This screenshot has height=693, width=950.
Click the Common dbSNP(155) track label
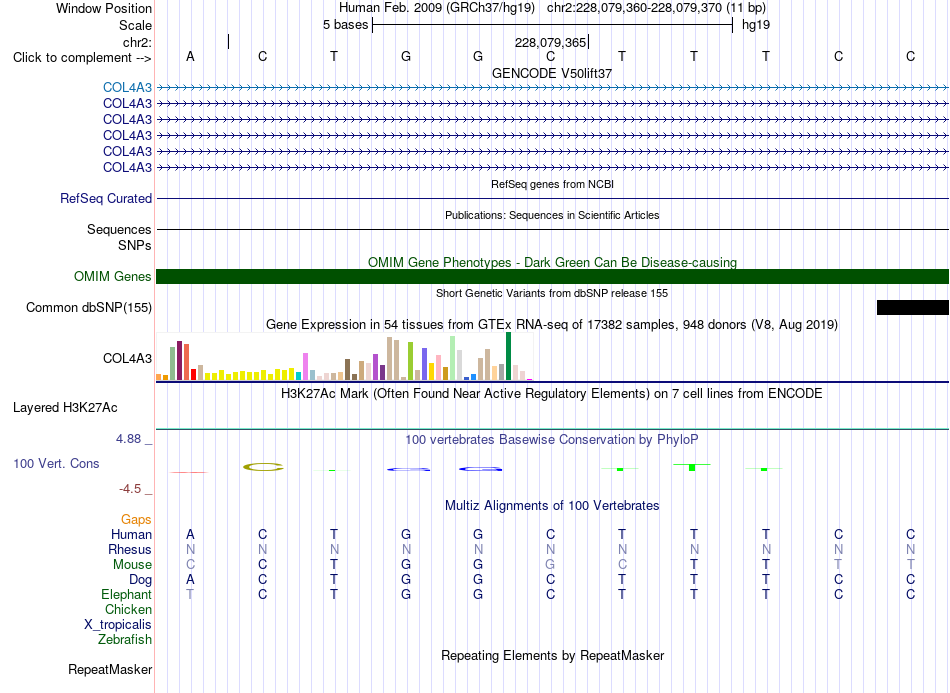coord(88,308)
